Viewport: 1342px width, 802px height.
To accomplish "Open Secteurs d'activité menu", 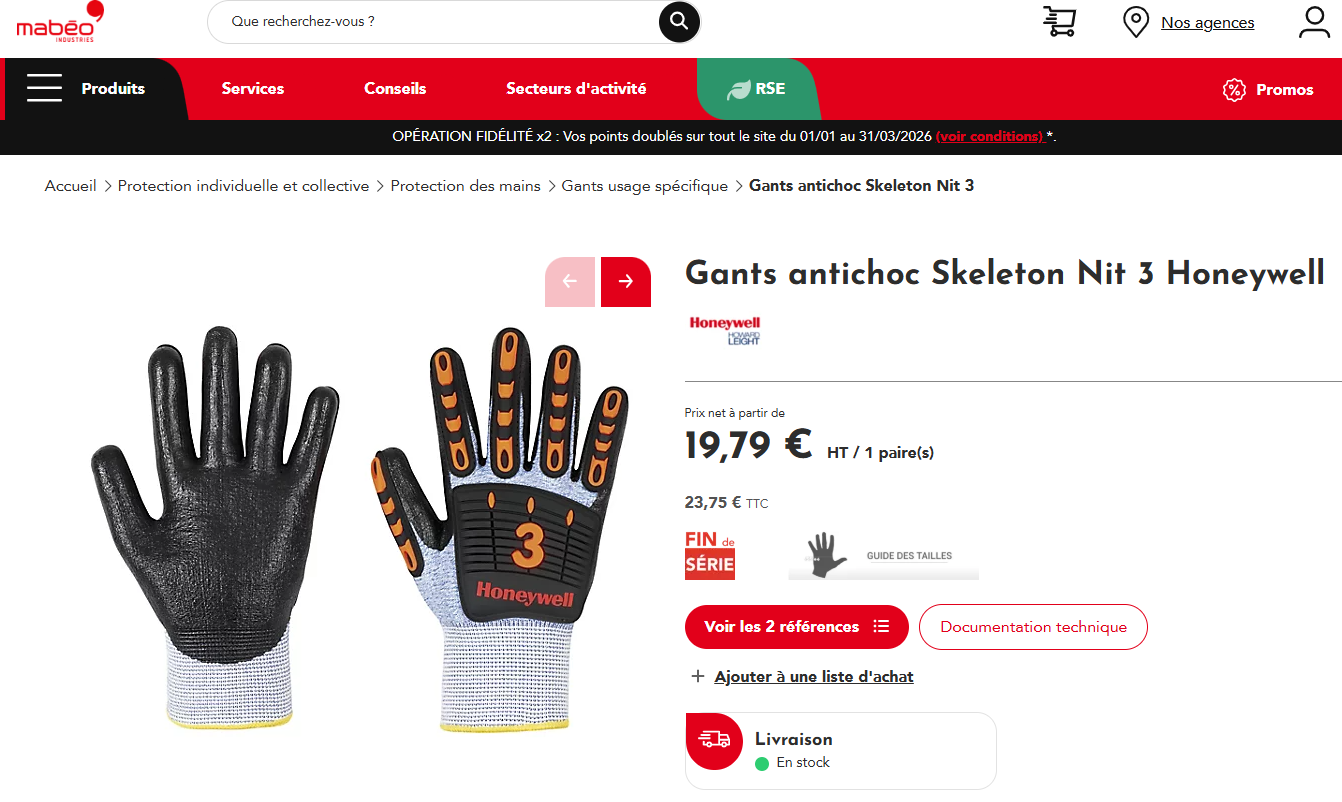I will [576, 89].
